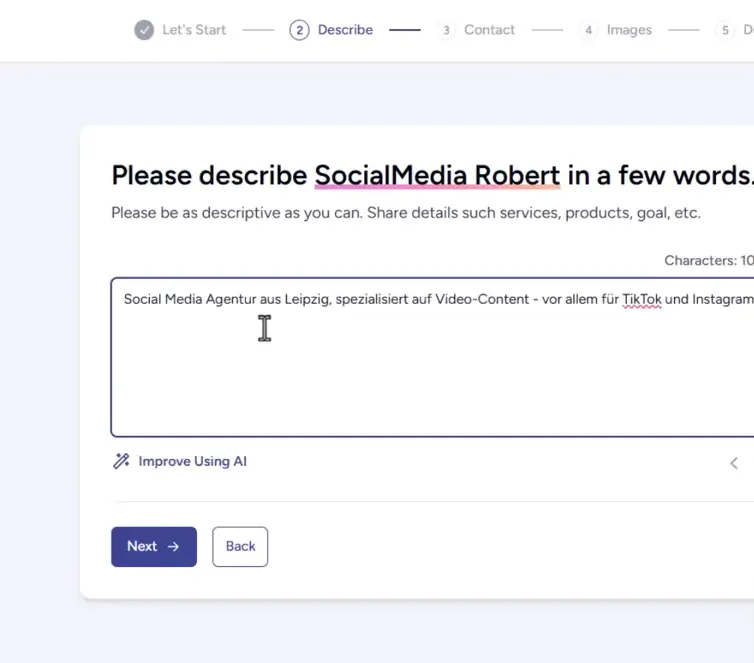The width and height of the screenshot is (754, 663).
Task: Click the magic wand AI icon
Action: [121, 461]
